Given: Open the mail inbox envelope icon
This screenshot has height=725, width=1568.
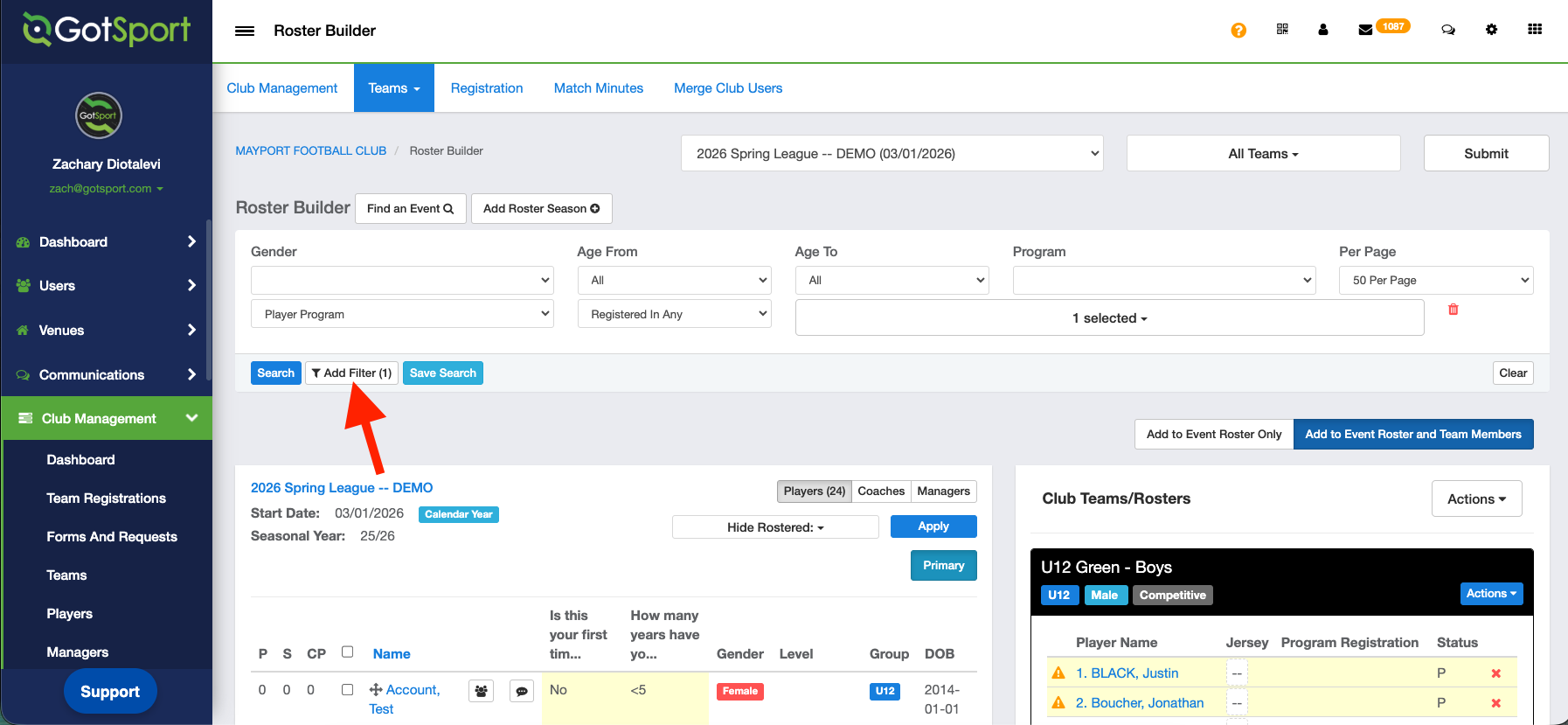Looking at the screenshot, I should pos(1364,31).
